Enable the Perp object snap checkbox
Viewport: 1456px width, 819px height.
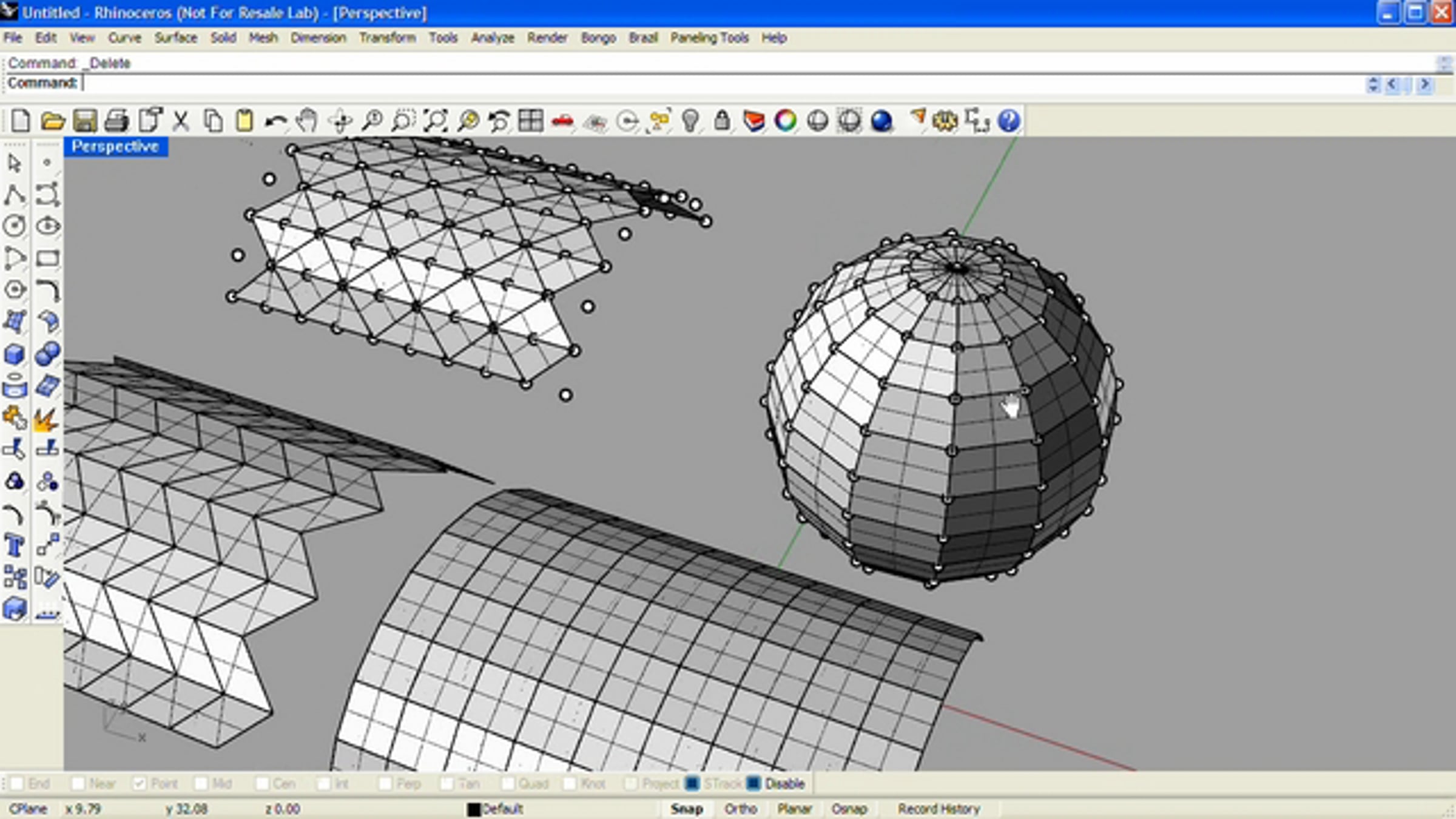(385, 784)
